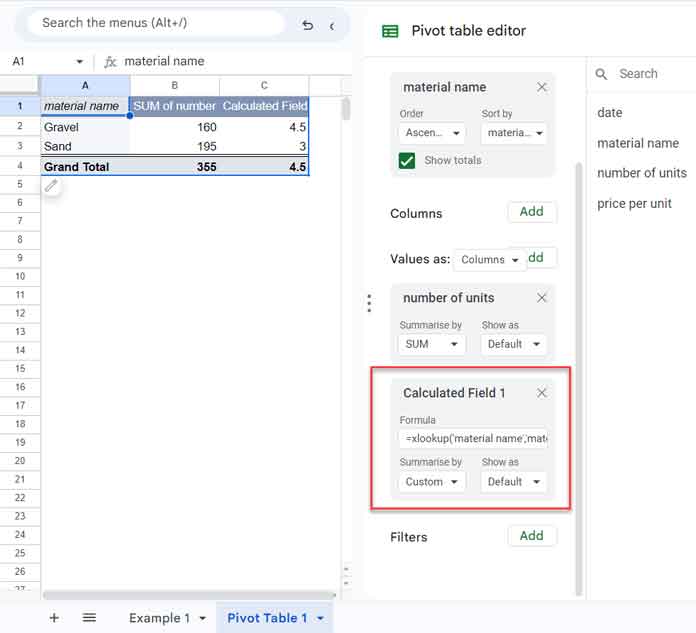The height and width of the screenshot is (633, 696).
Task: Click the vertical sheet scrollbar thumb
Action: pos(346,109)
